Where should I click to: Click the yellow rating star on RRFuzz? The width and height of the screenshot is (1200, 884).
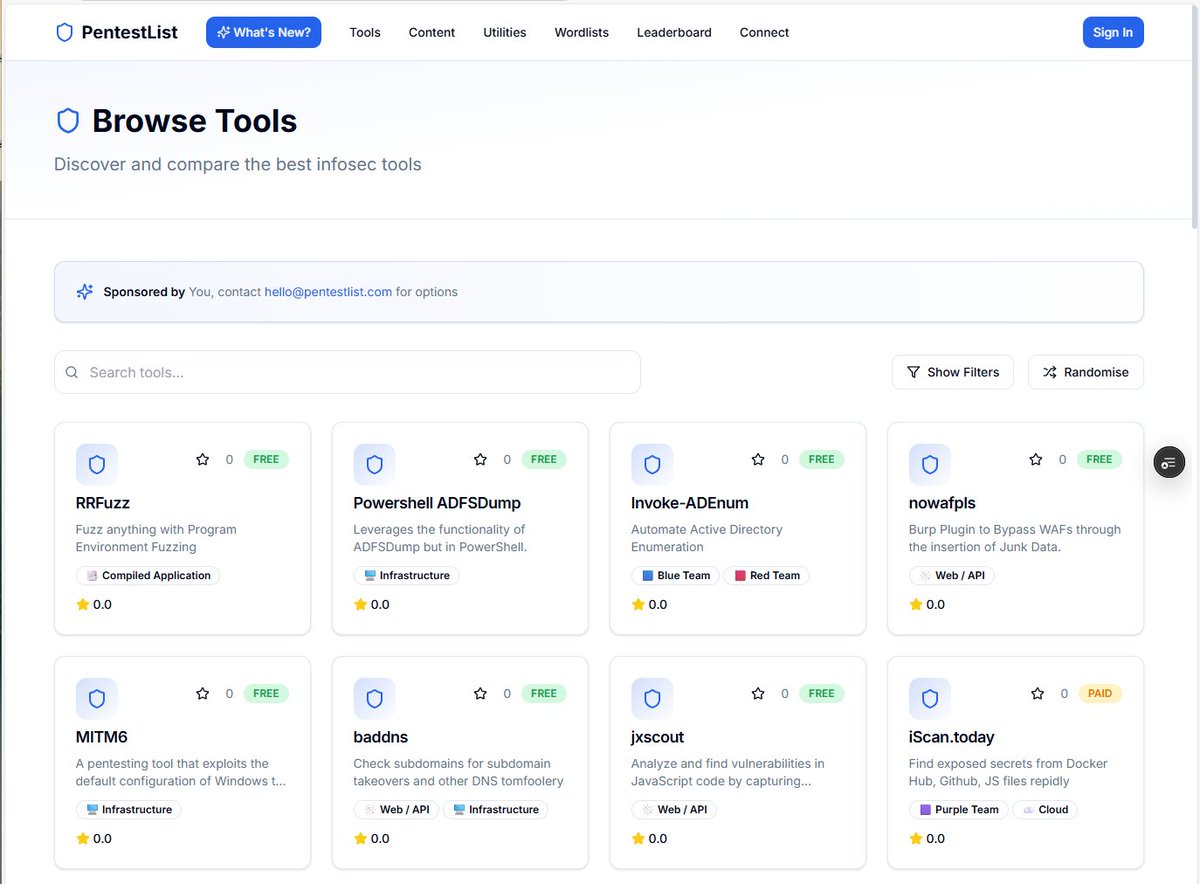[x=82, y=604]
